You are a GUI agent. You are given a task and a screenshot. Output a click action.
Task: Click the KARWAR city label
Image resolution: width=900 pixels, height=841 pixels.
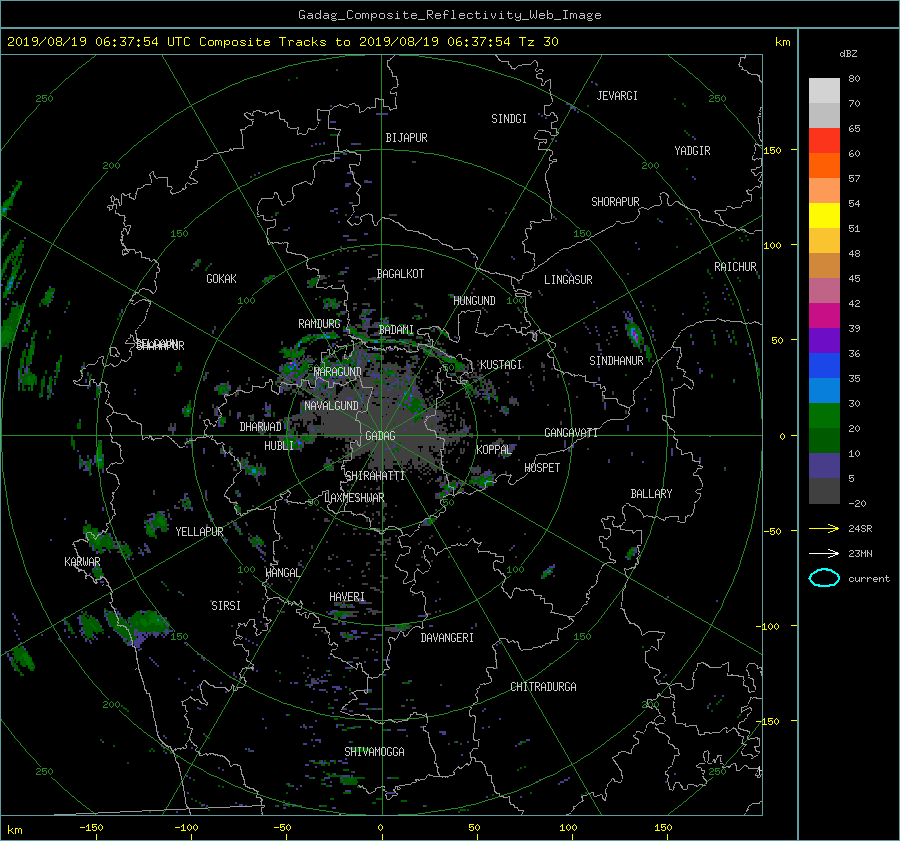82,562
